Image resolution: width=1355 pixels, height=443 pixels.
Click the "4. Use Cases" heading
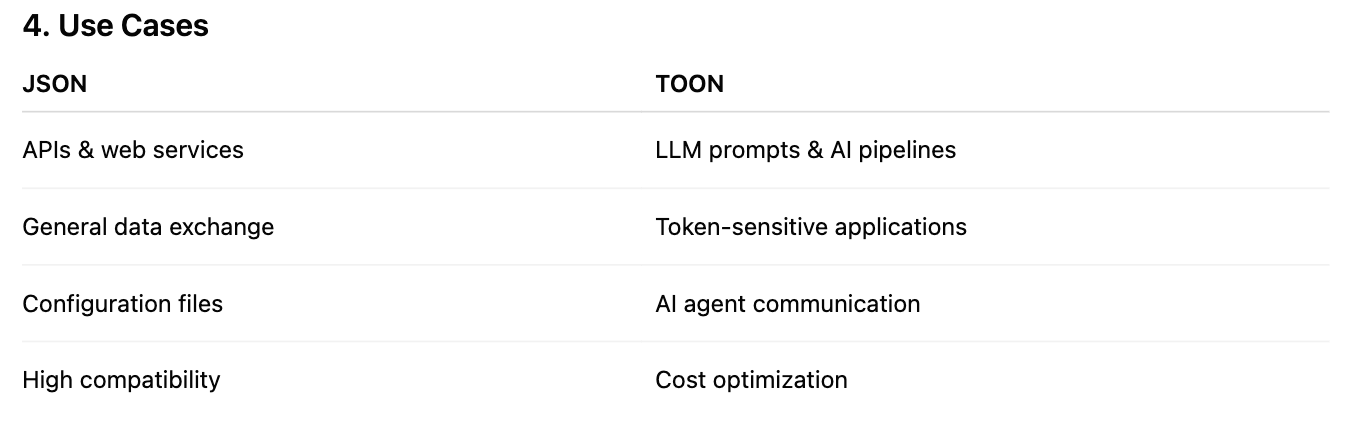(115, 26)
